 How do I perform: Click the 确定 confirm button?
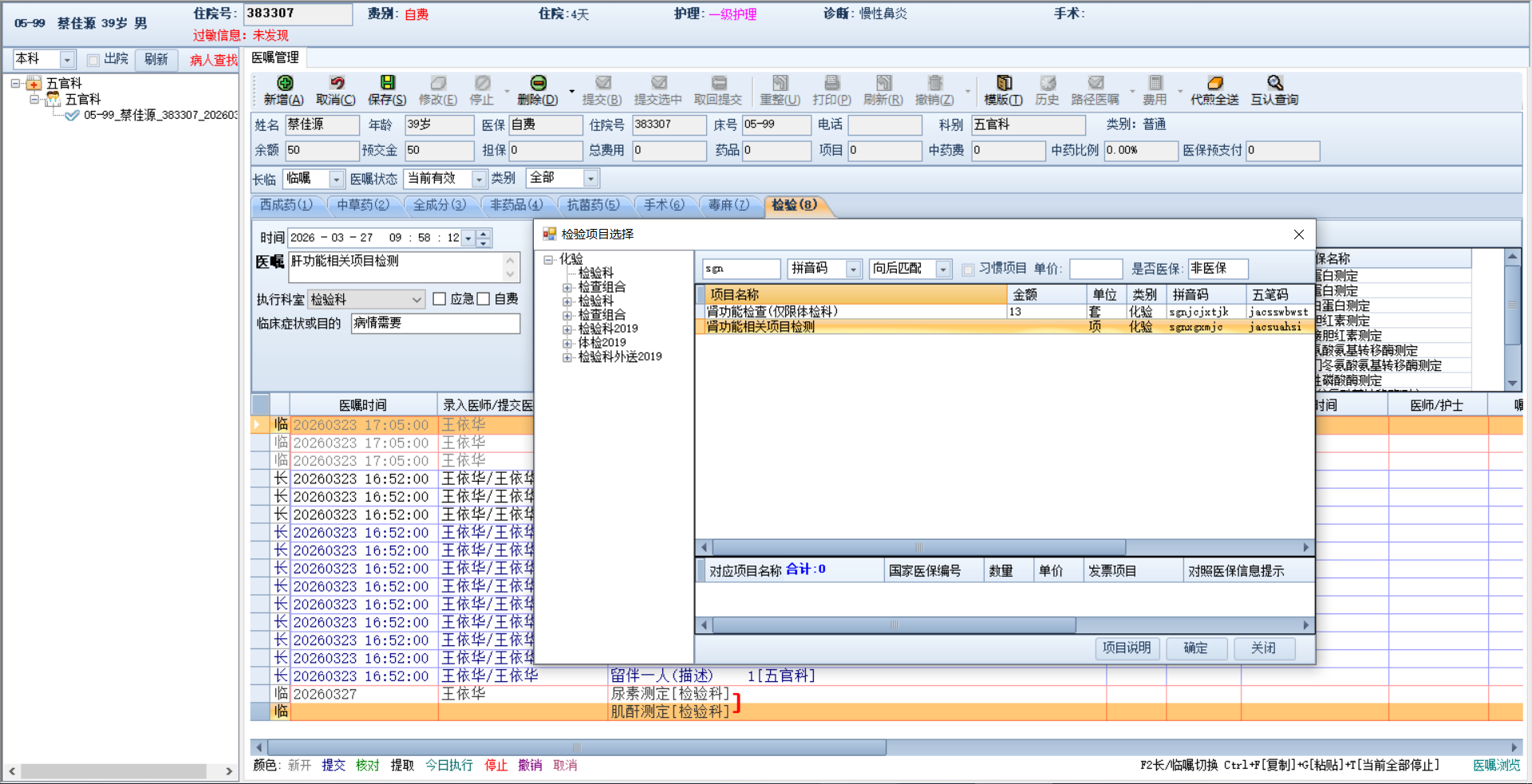coord(1195,648)
